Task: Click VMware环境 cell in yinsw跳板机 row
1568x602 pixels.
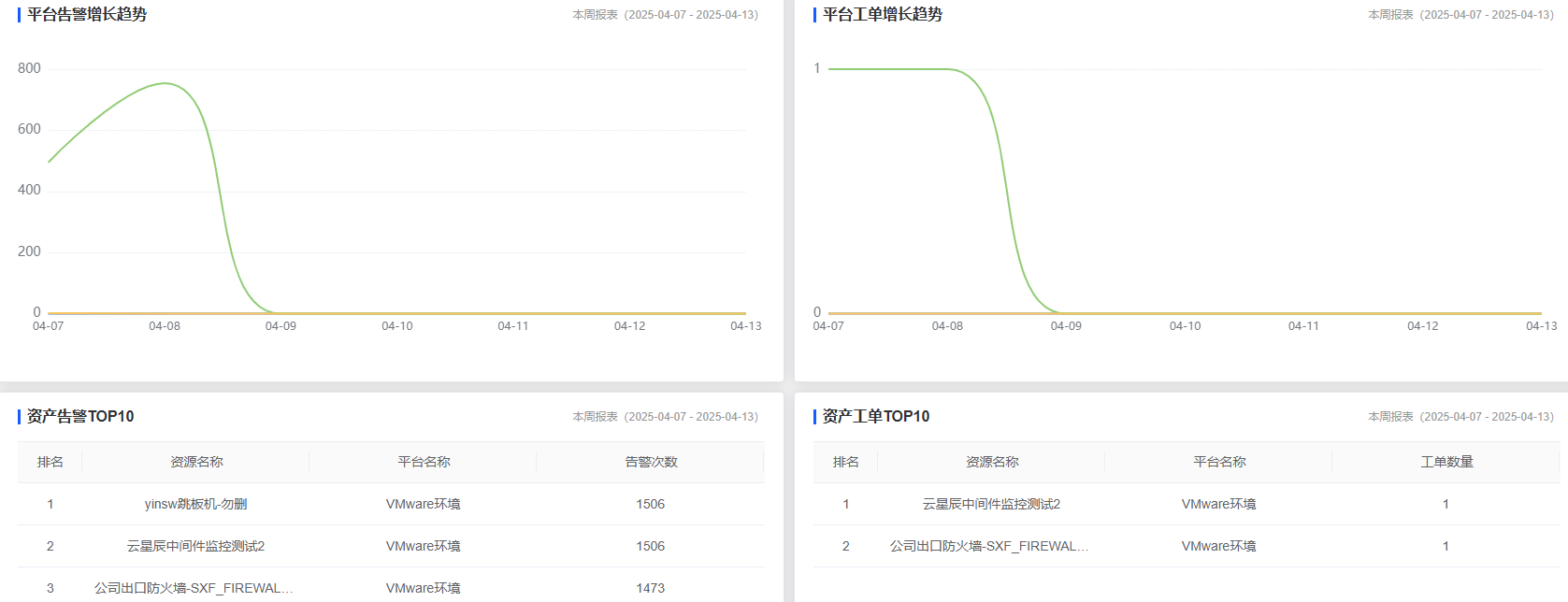Action: pyautogui.click(x=424, y=504)
